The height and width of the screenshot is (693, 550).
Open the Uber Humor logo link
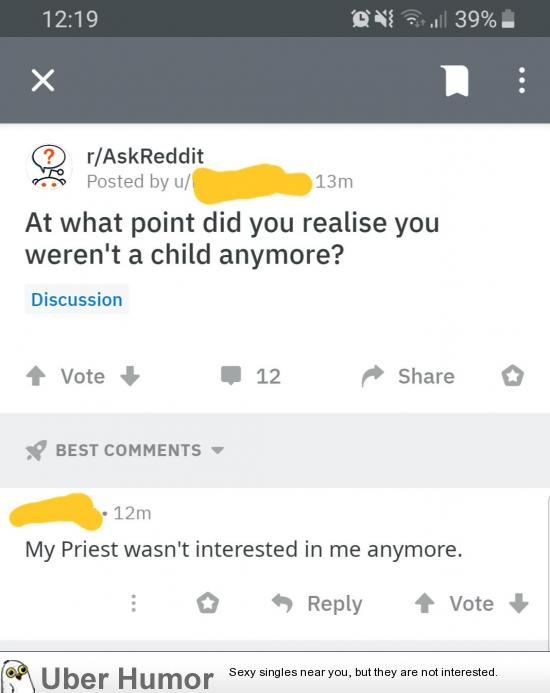pos(108,676)
